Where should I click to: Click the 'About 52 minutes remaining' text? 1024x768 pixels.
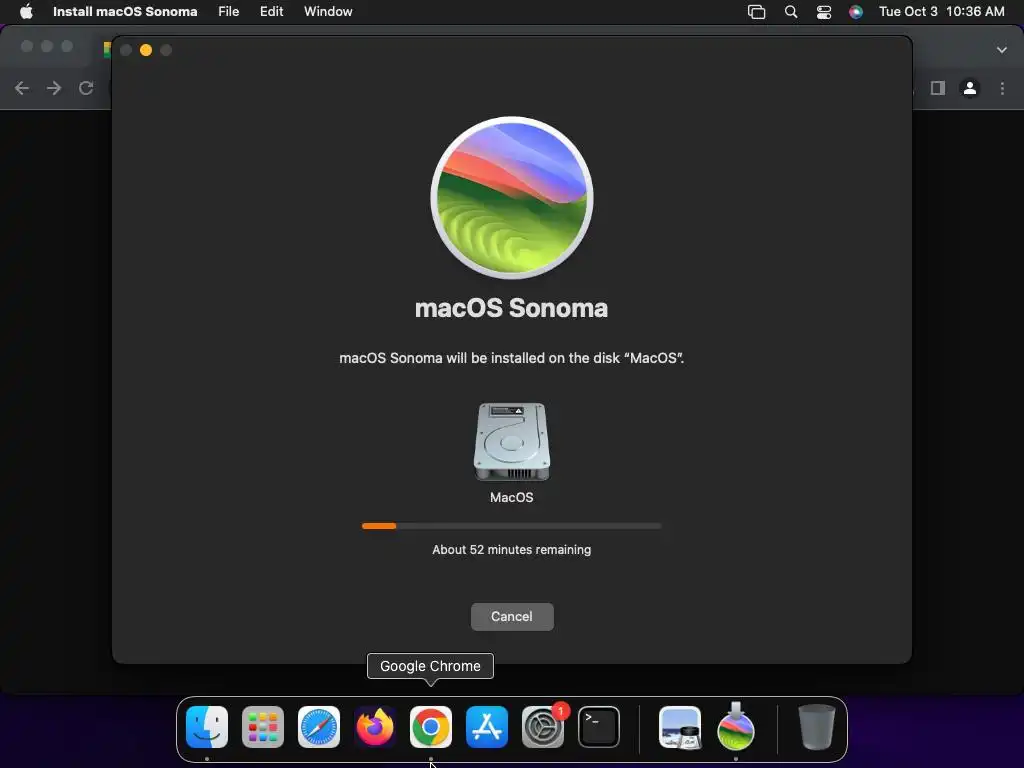point(511,550)
